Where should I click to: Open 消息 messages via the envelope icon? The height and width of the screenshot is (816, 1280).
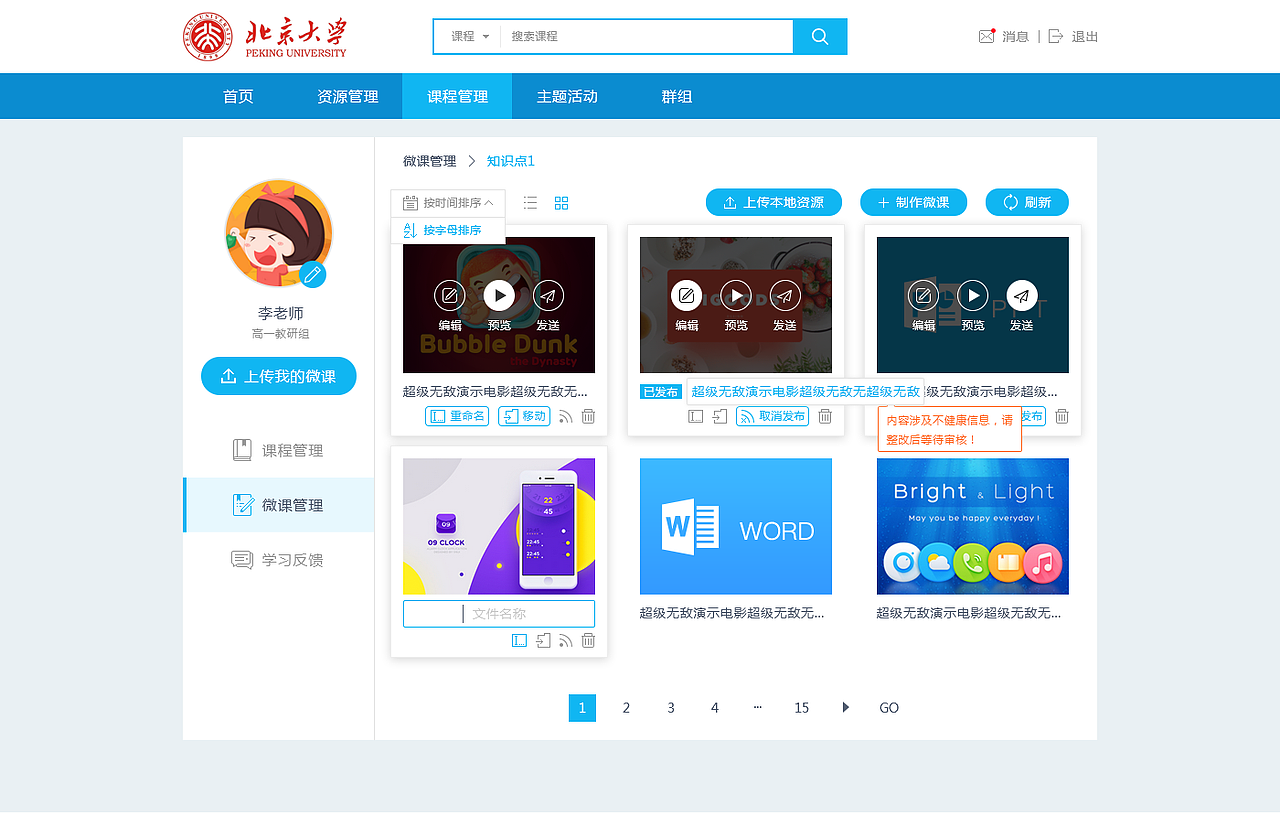(984, 35)
